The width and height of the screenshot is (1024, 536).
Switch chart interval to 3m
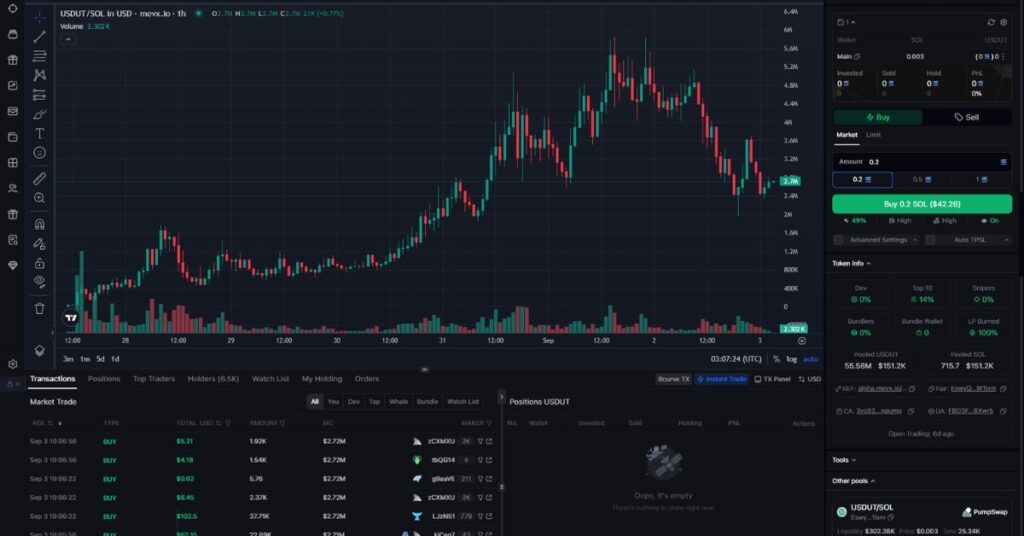68,359
